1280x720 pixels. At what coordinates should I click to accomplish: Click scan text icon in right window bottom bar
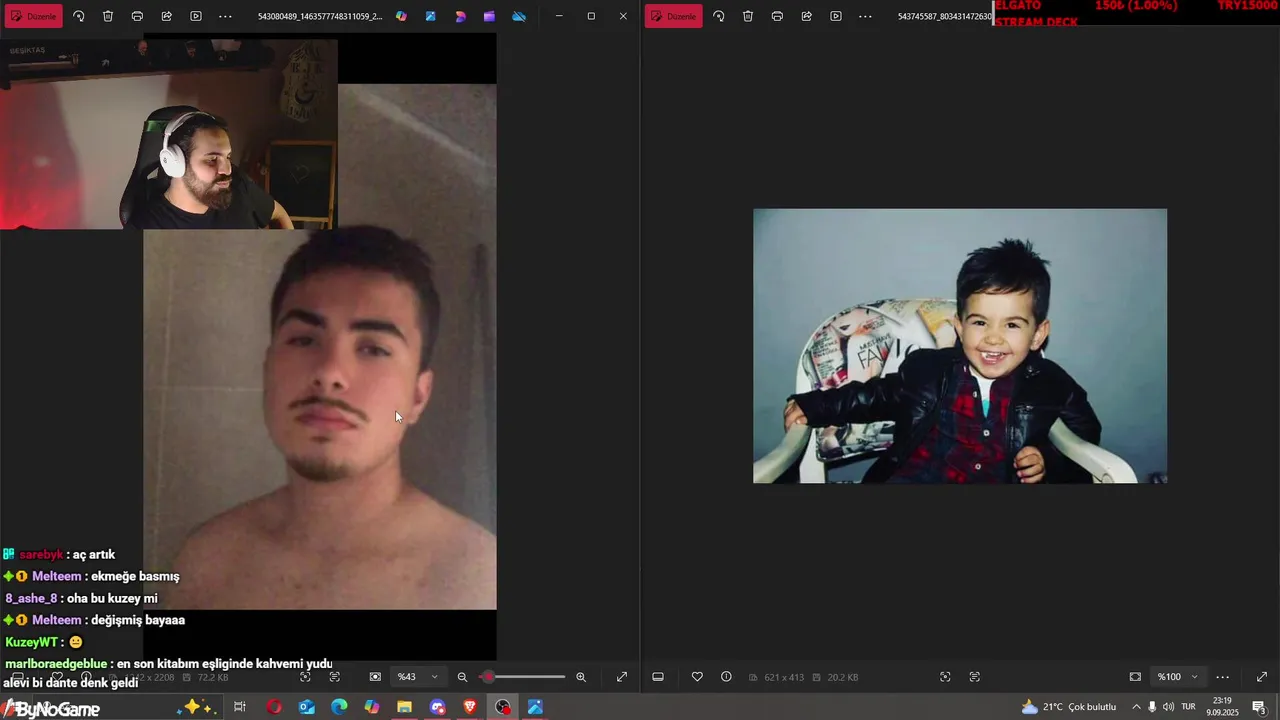tap(975, 677)
